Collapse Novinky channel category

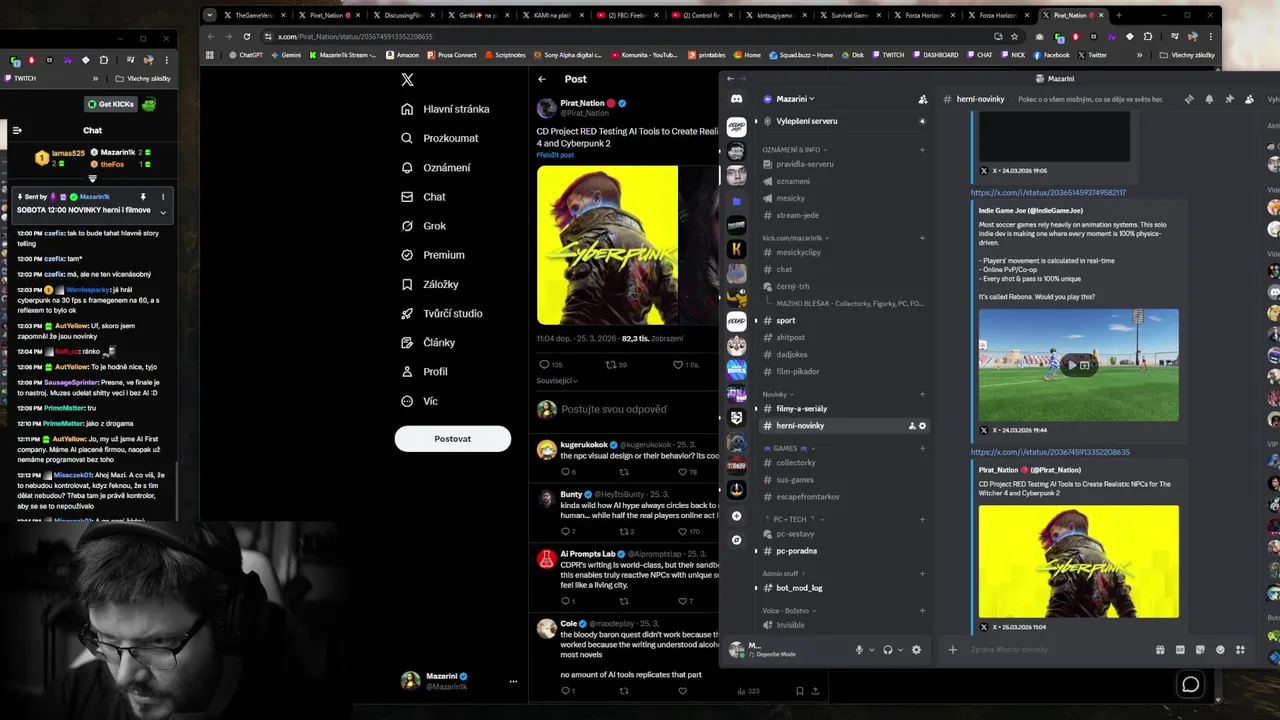[x=778, y=394]
